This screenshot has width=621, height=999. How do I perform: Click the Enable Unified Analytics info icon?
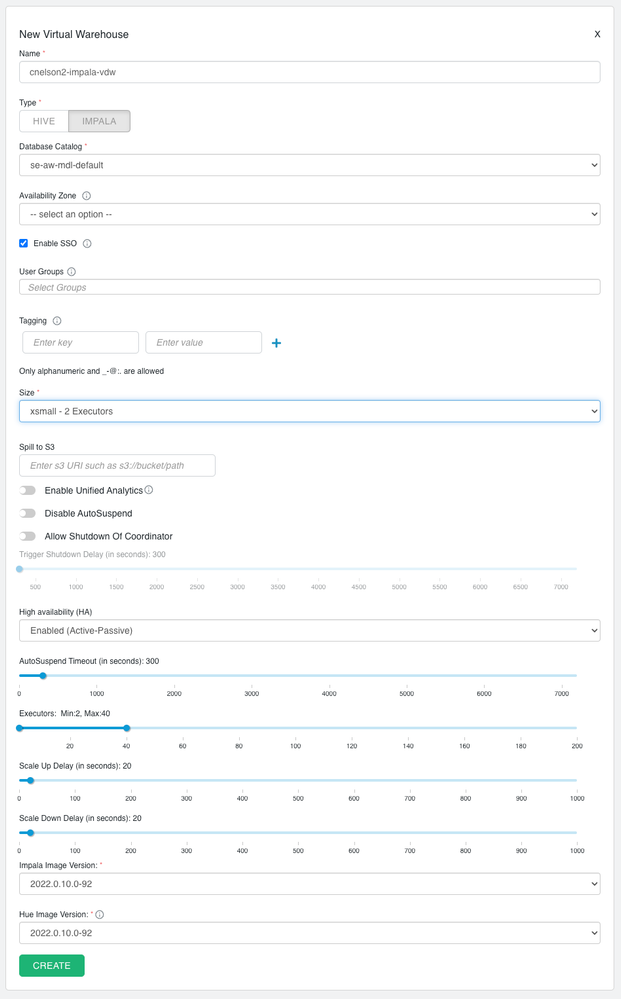149,490
